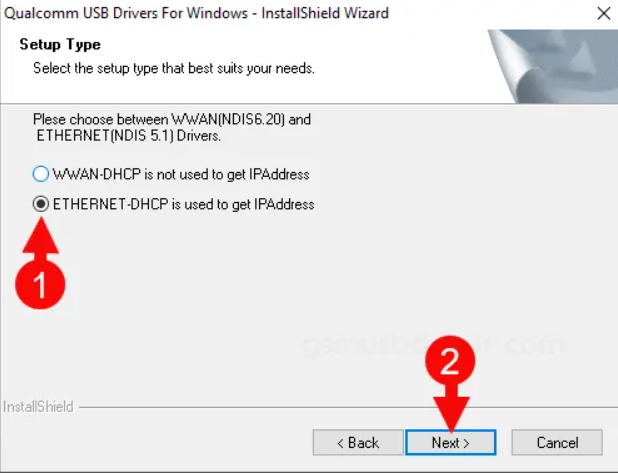The image size is (618, 473).
Task: Click the 'Setup Type' heading
Action: pyautogui.click(x=60, y=44)
